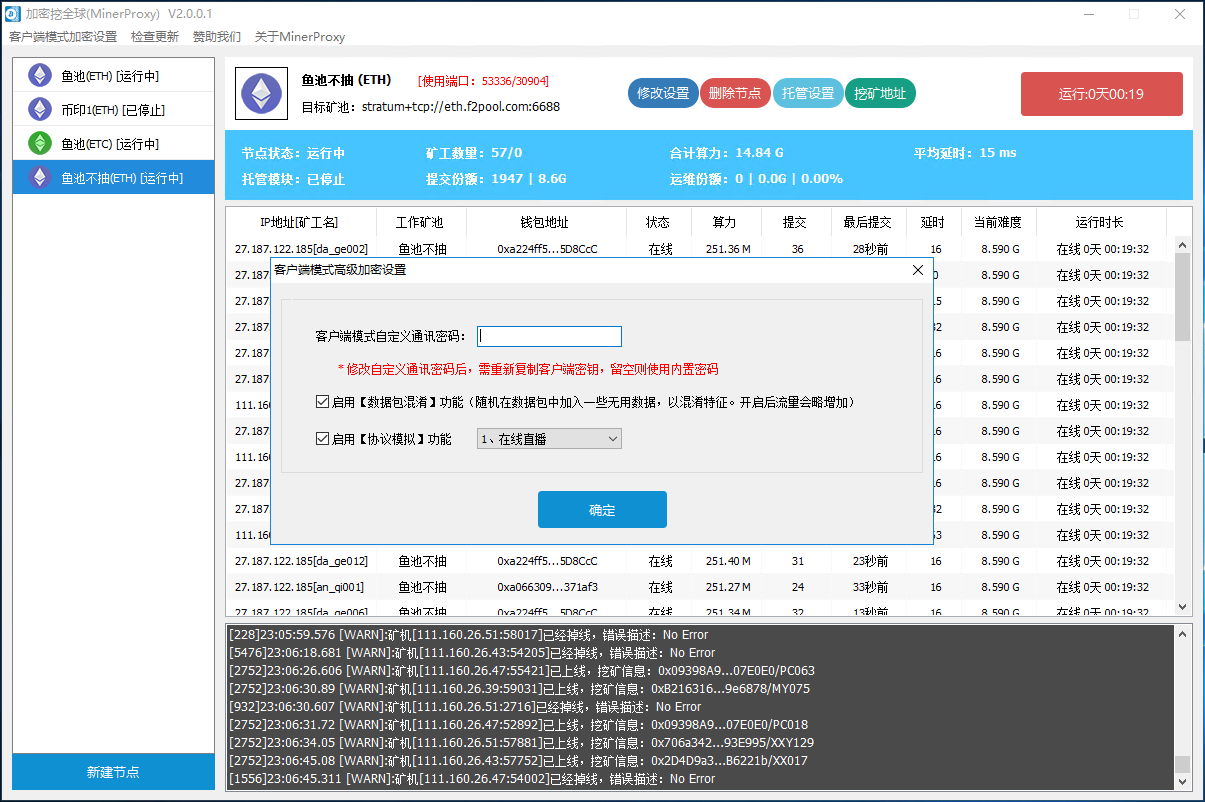Close the advanced encryption settings dialog
The image size is (1205, 802).
click(x=918, y=270)
